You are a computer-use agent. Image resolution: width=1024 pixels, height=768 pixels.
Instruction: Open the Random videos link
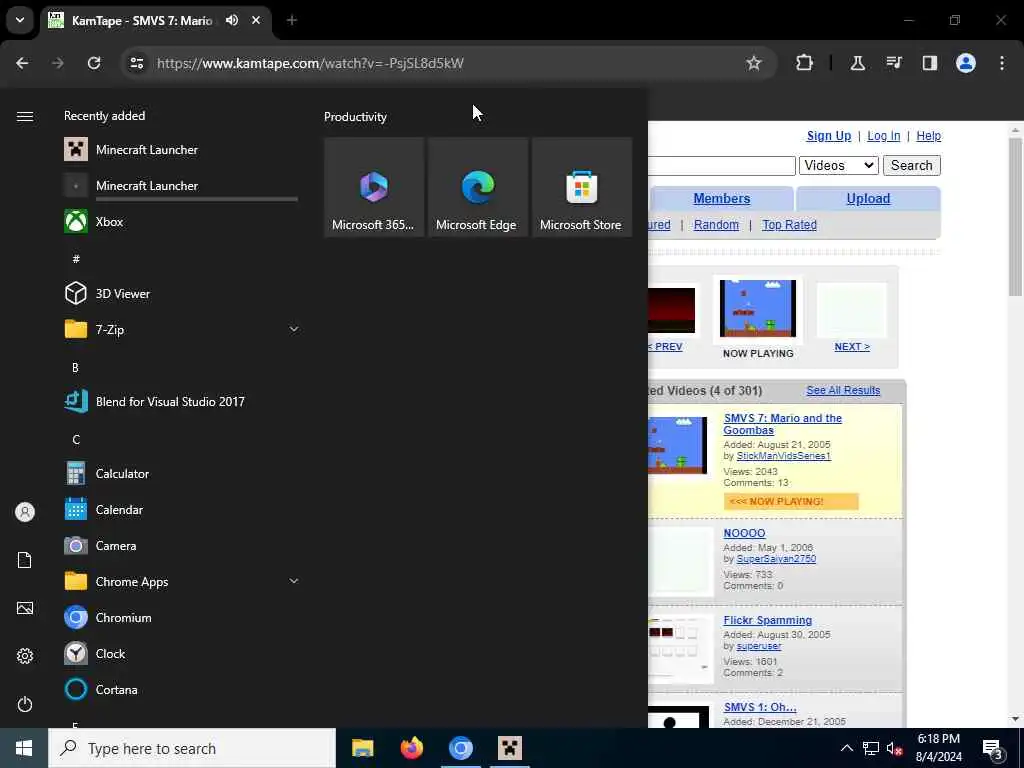pyautogui.click(x=716, y=225)
